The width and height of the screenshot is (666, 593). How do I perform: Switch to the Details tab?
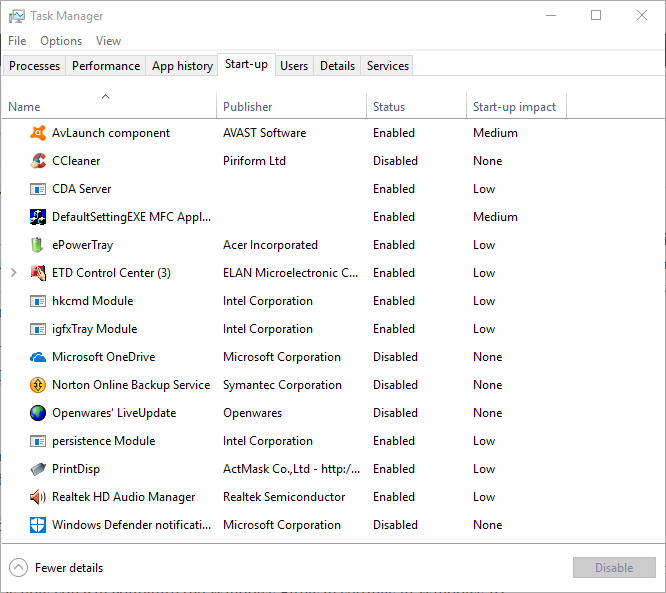[x=337, y=66]
